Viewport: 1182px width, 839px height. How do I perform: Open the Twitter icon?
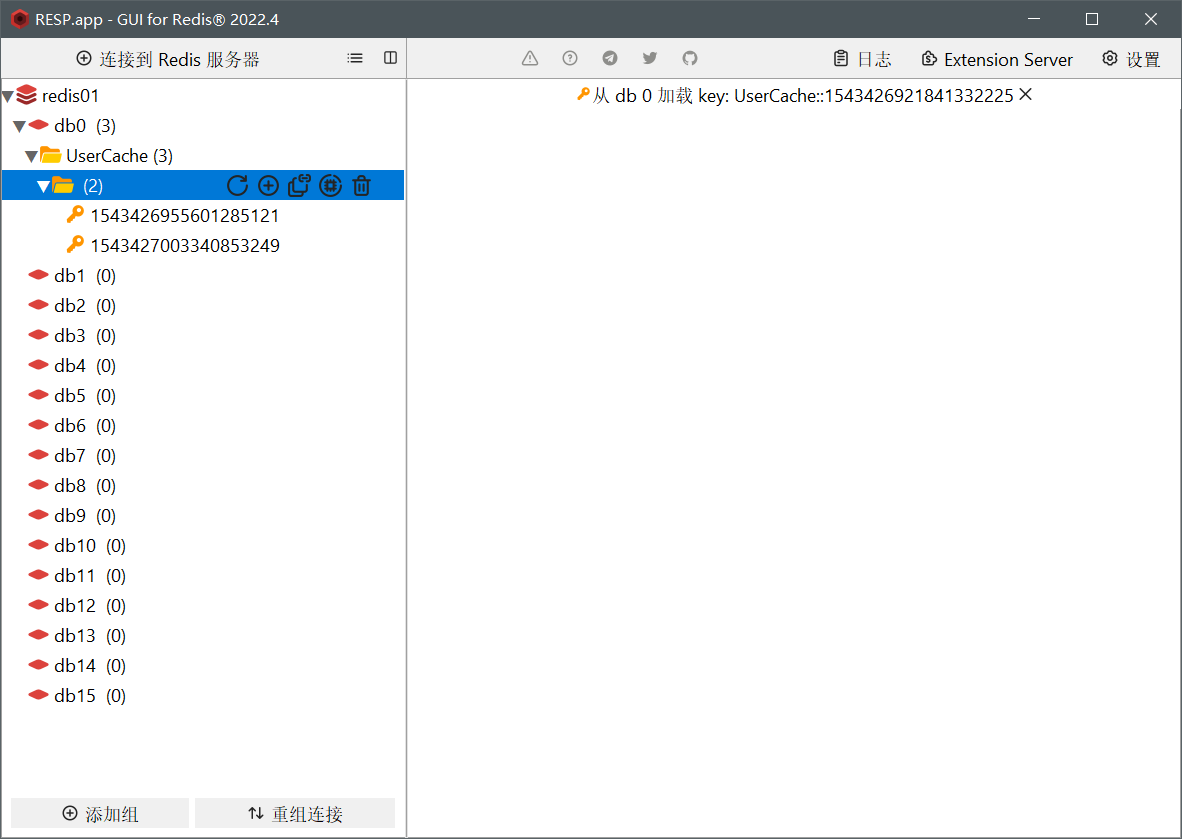650,58
